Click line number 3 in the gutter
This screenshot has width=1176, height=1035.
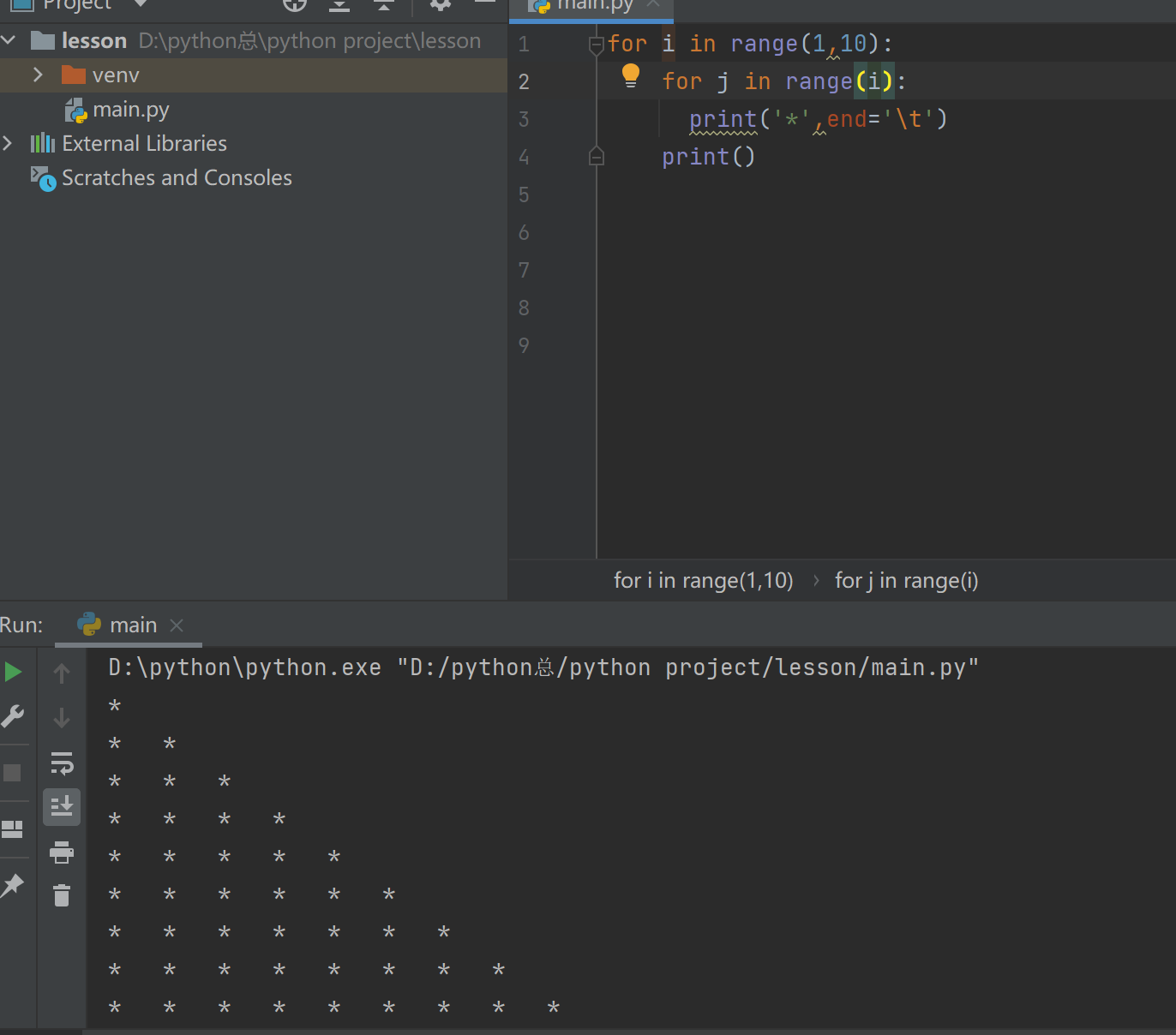[524, 119]
